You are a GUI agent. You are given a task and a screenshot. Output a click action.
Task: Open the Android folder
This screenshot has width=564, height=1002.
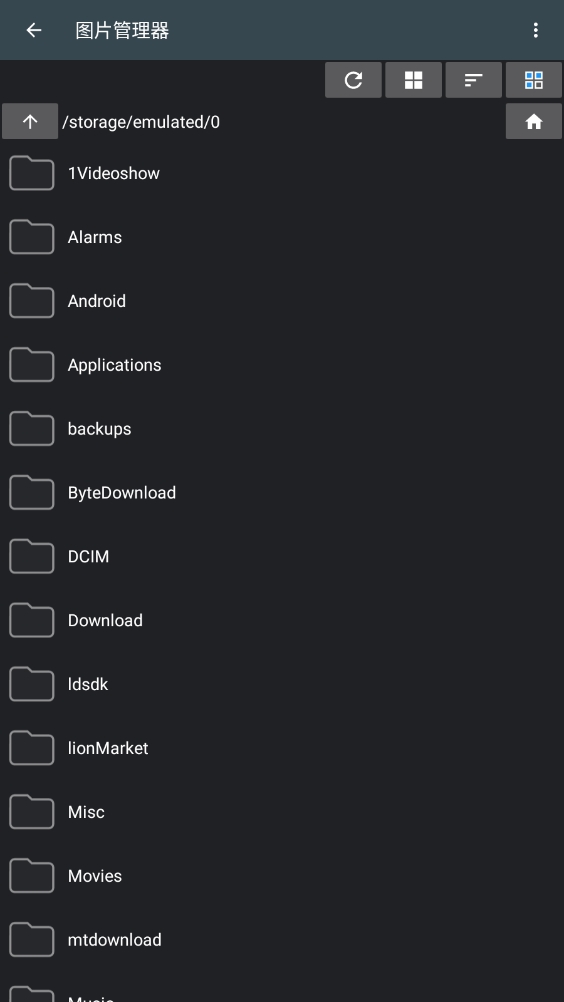282,301
